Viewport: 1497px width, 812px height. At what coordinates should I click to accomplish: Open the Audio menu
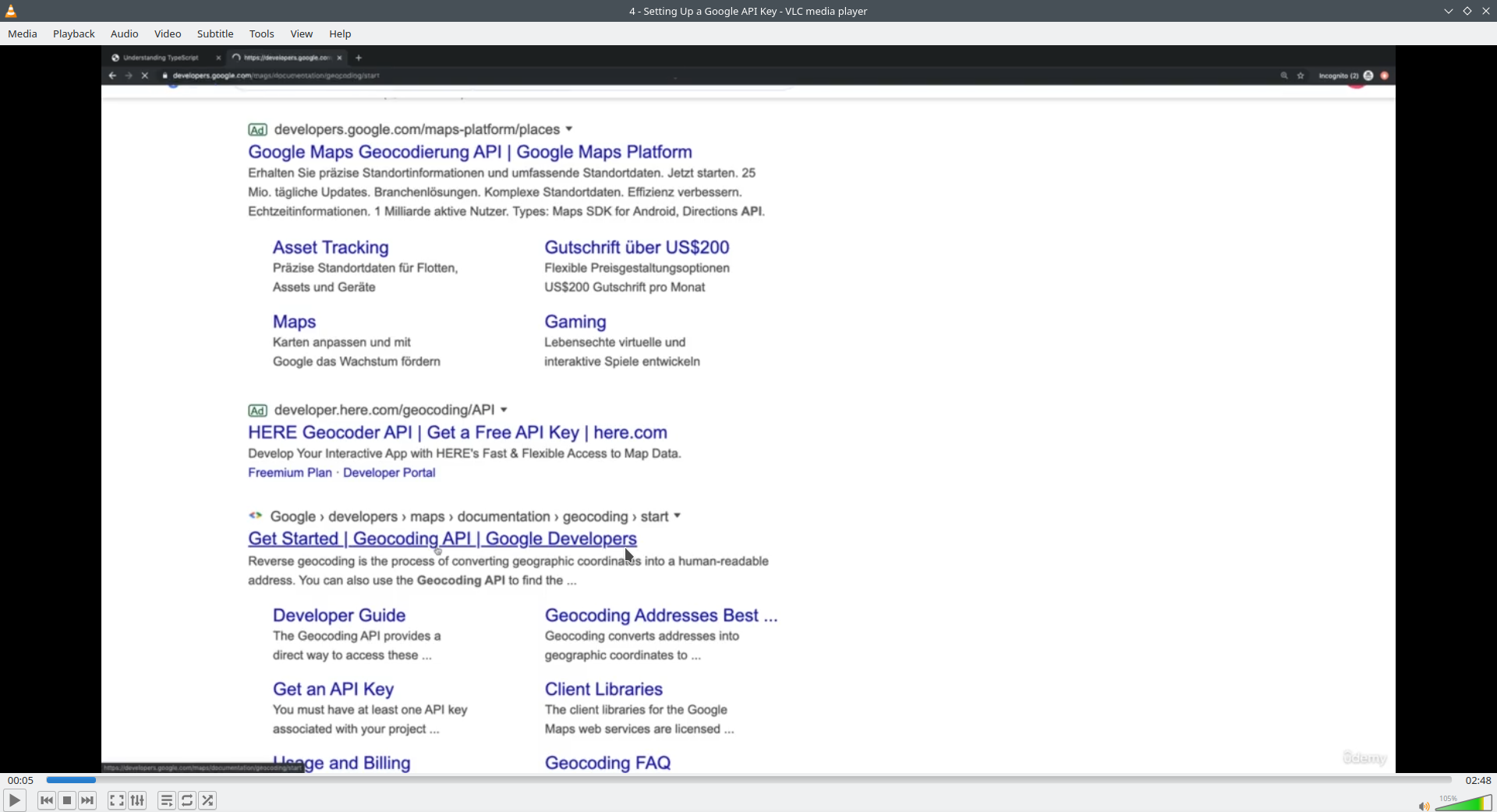coord(125,34)
